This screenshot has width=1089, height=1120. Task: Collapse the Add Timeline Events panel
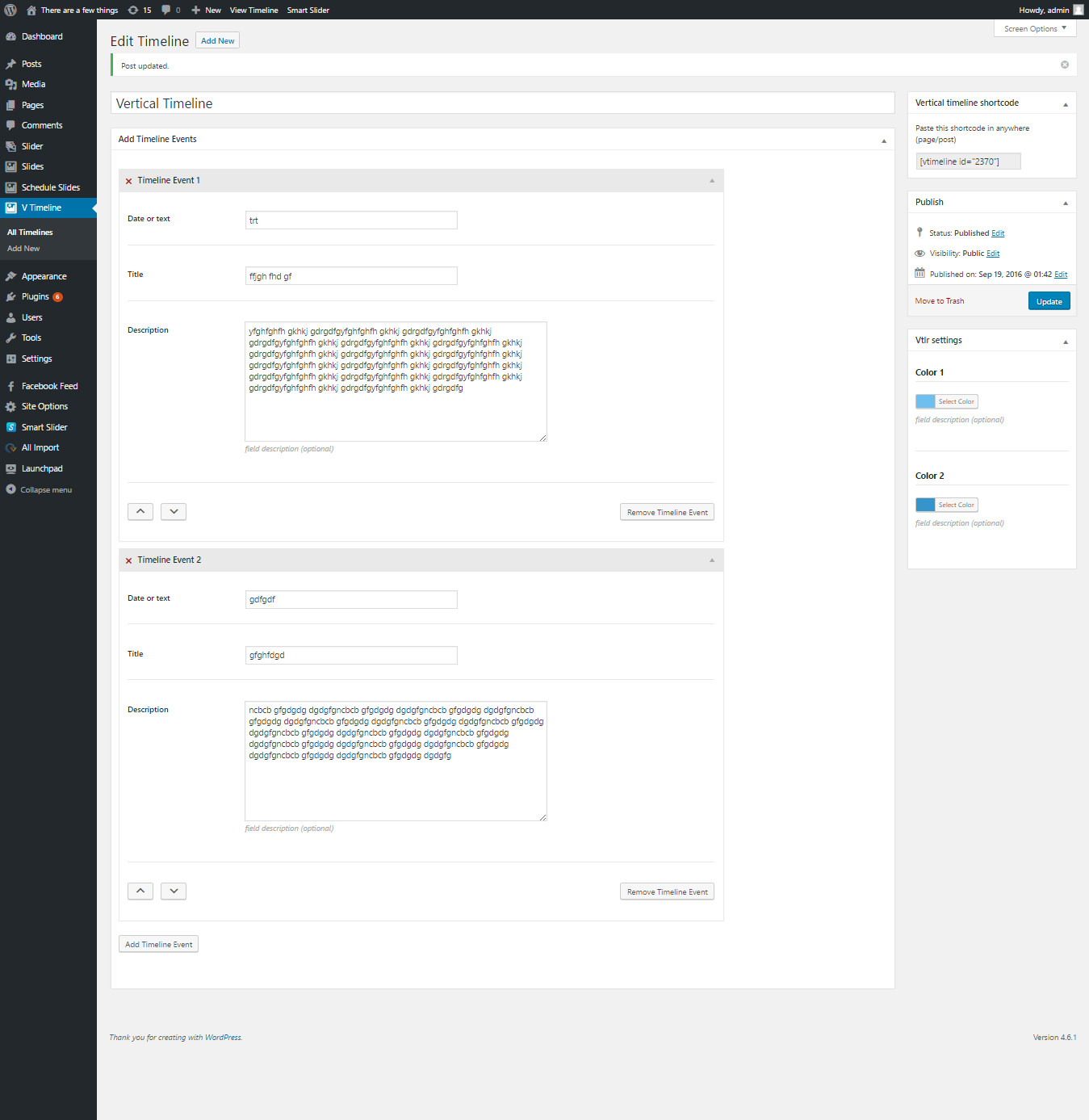[x=884, y=141]
